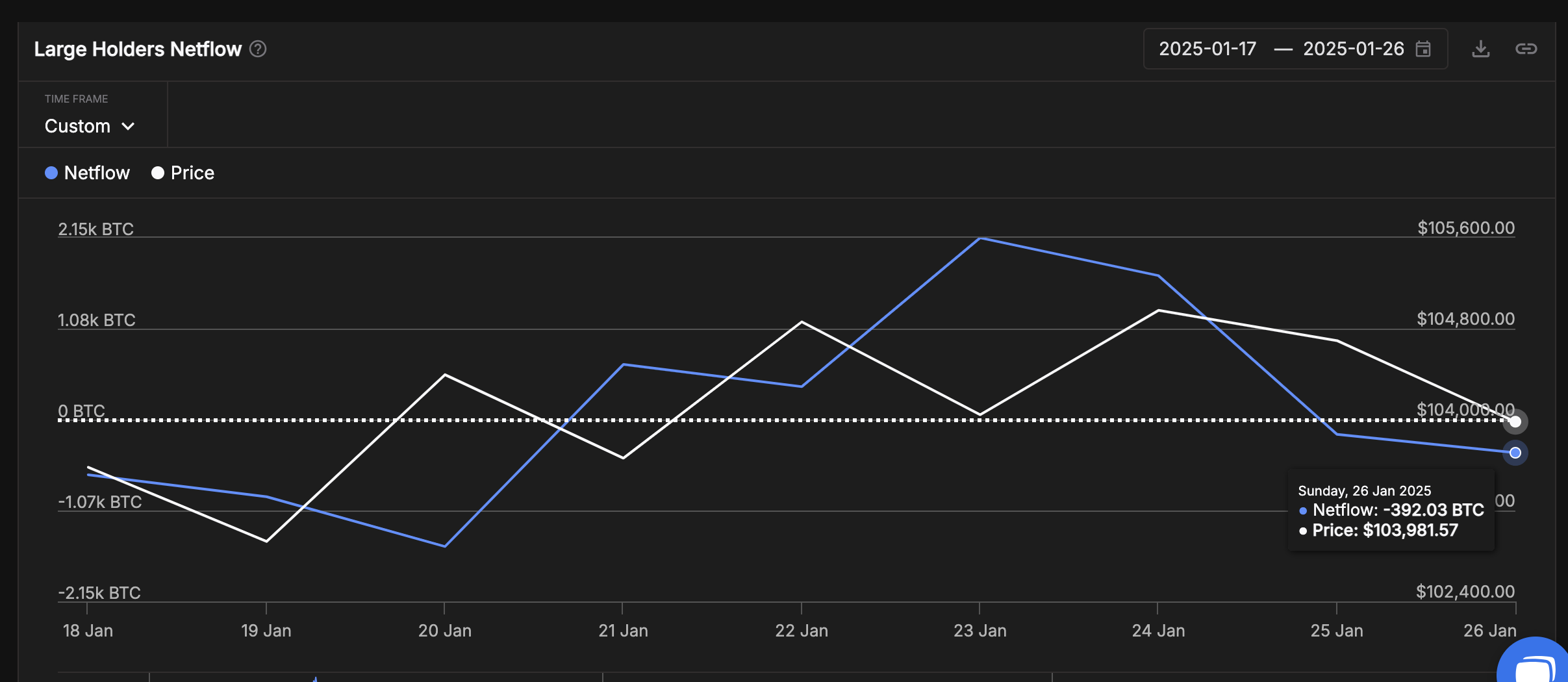Toggle the Netflow series legend
This screenshot has height=682, width=1568.
87,173
